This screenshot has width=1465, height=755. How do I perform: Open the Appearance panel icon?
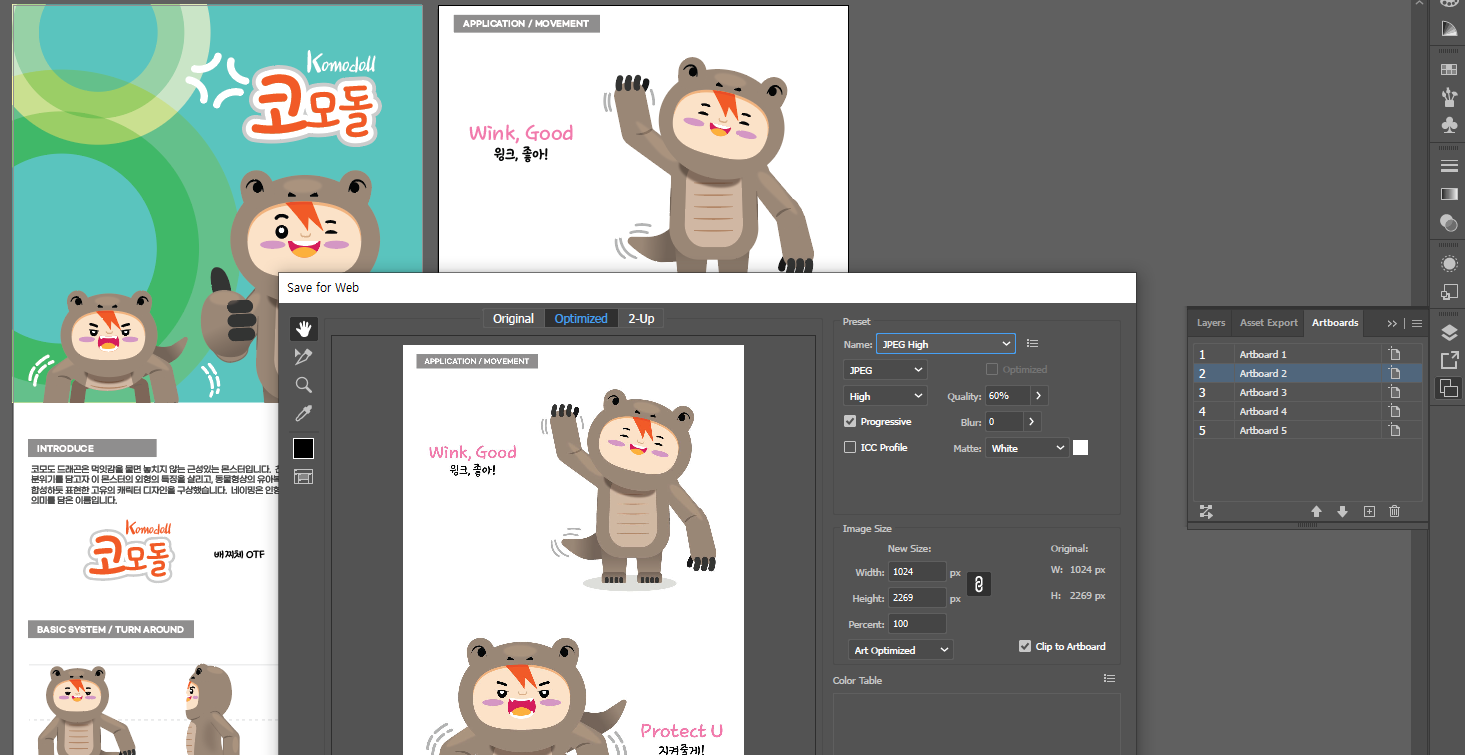pos(1448,264)
